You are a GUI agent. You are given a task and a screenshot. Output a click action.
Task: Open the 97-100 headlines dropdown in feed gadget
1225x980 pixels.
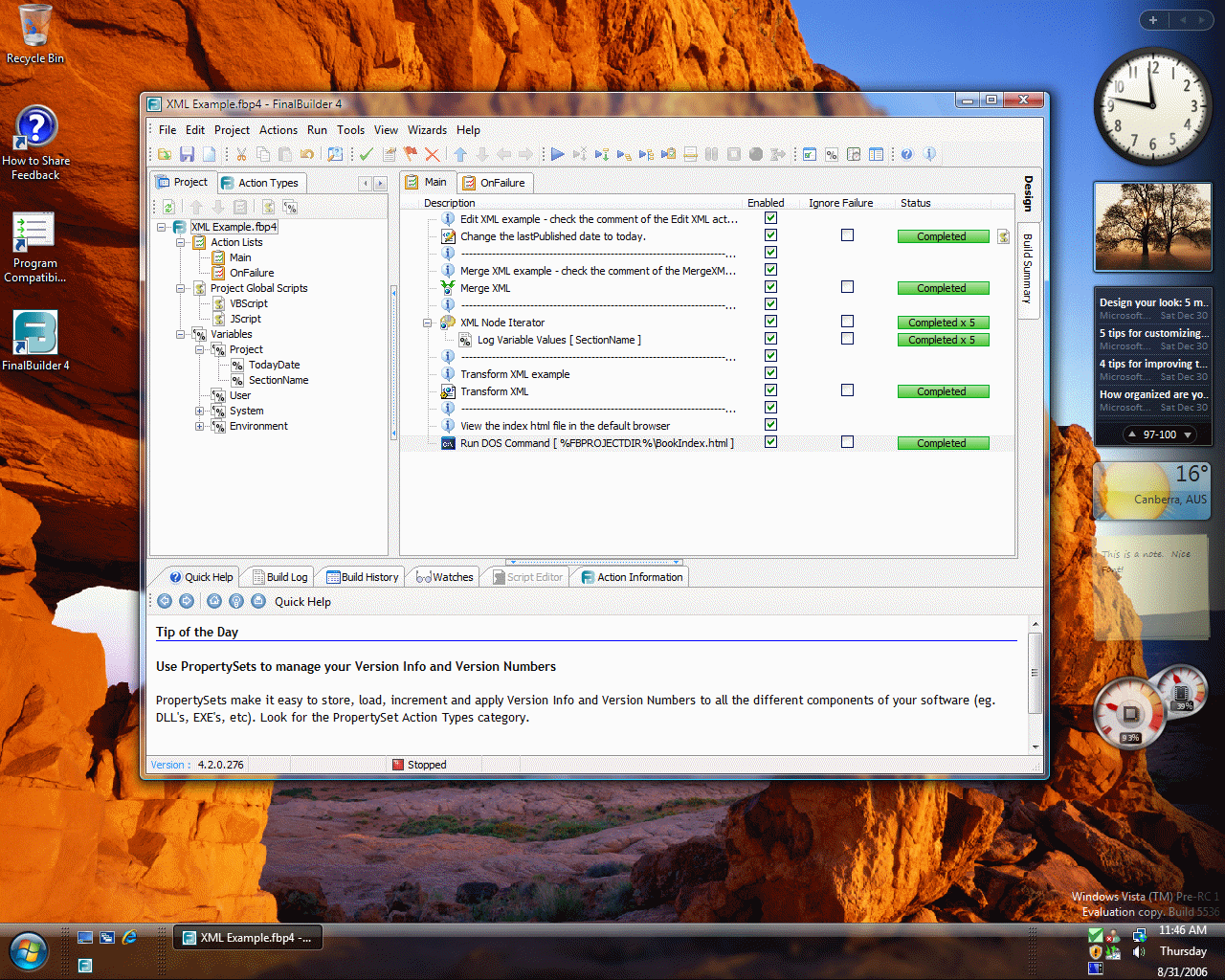pos(1189,434)
